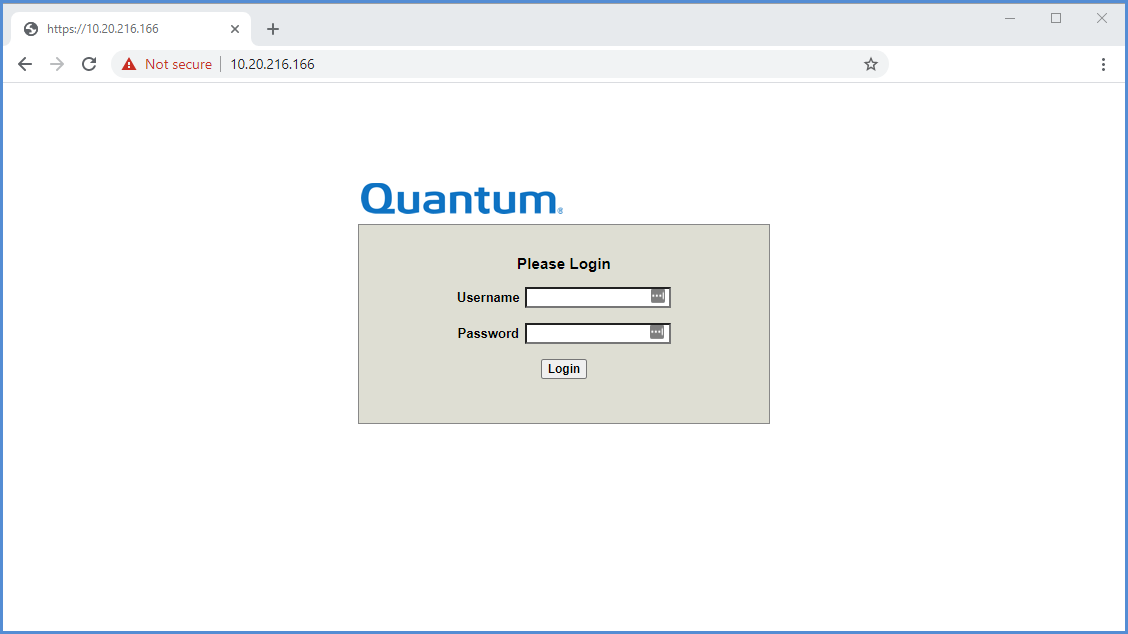The width and height of the screenshot is (1128, 634).
Task: Focus the Password input field
Action: point(598,333)
